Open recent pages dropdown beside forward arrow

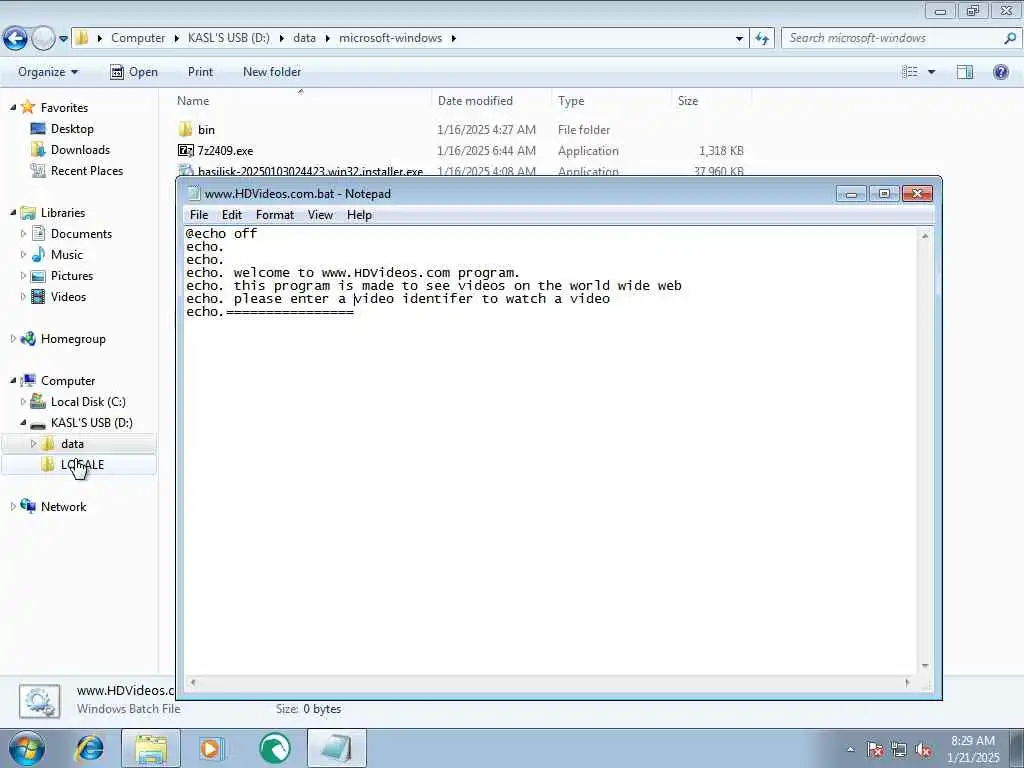pos(63,39)
